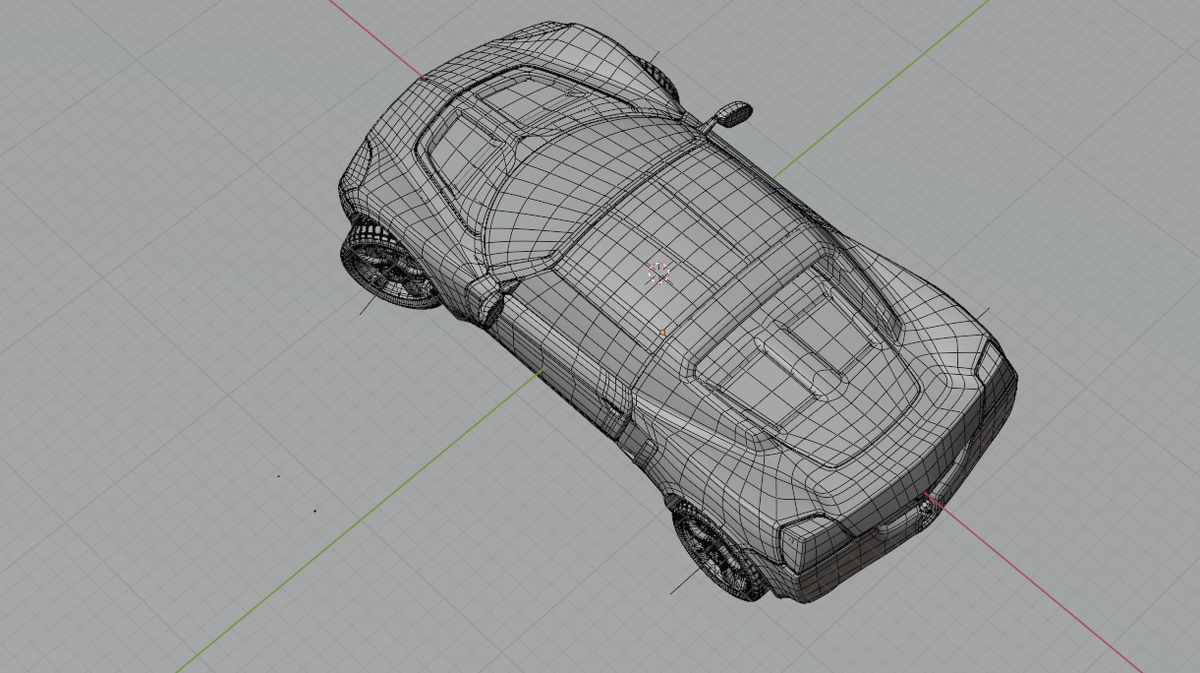The image size is (1200, 673).
Task: Click the red-white 3D cursor on the roof
Action: click(x=658, y=272)
